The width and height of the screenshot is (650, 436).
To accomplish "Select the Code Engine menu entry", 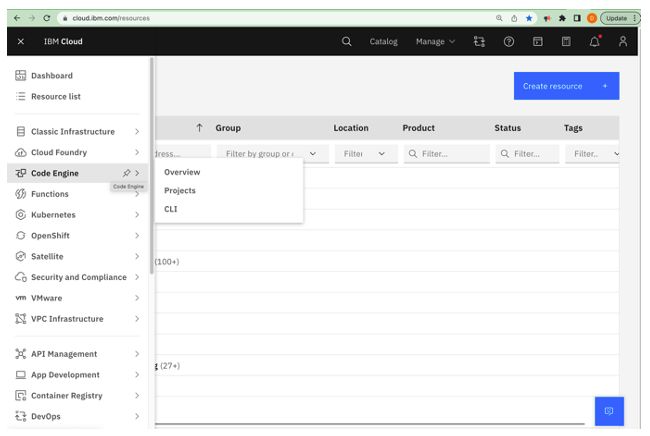I will pyautogui.click(x=55, y=173).
